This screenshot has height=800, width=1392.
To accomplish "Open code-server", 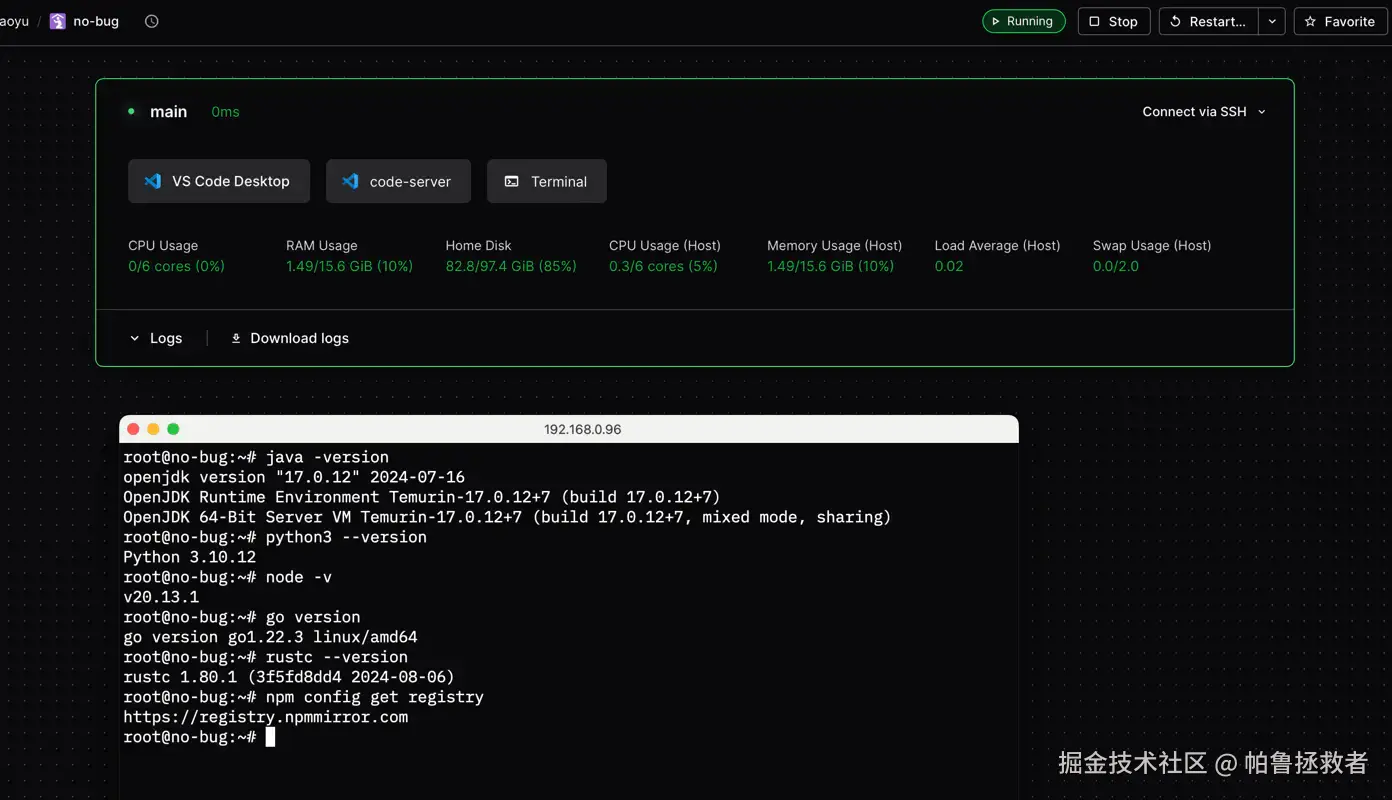I will tap(398, 181).
